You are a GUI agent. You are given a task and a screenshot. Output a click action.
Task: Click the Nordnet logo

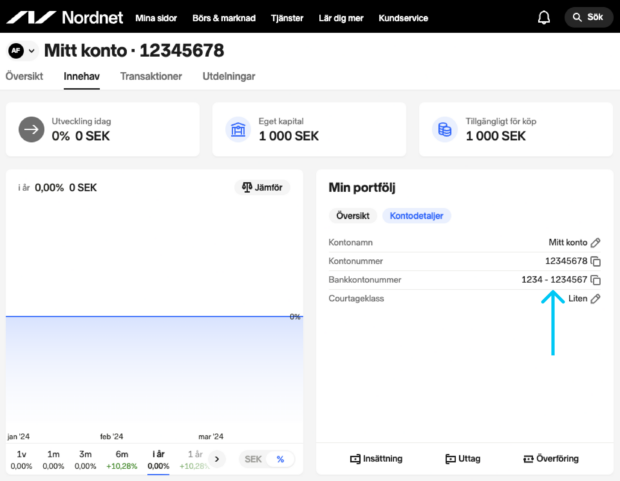click(65, 17)
